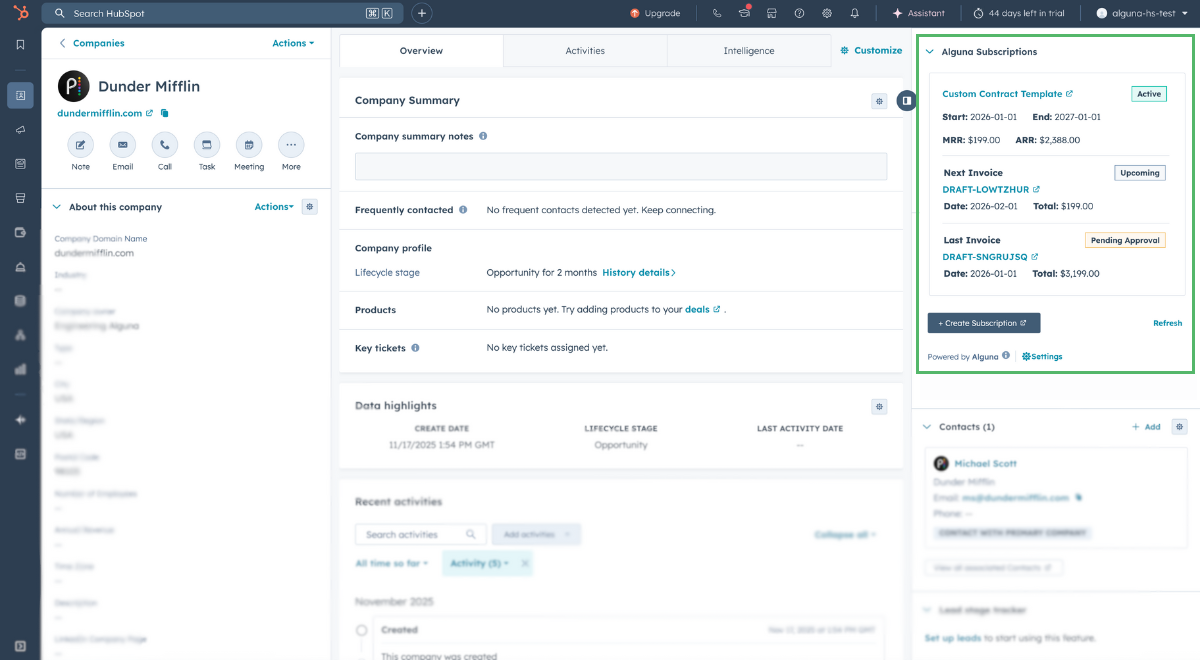This screenshot has height=662, width=1200.
Task: Switch to the Activities tab
Action: click(x=585, y=51)
